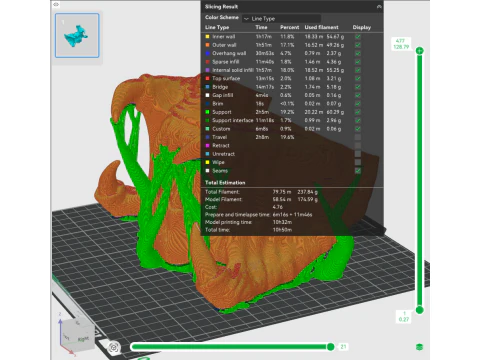
Task: Click the Slicing Result panel title
Action: click(221, 7)
